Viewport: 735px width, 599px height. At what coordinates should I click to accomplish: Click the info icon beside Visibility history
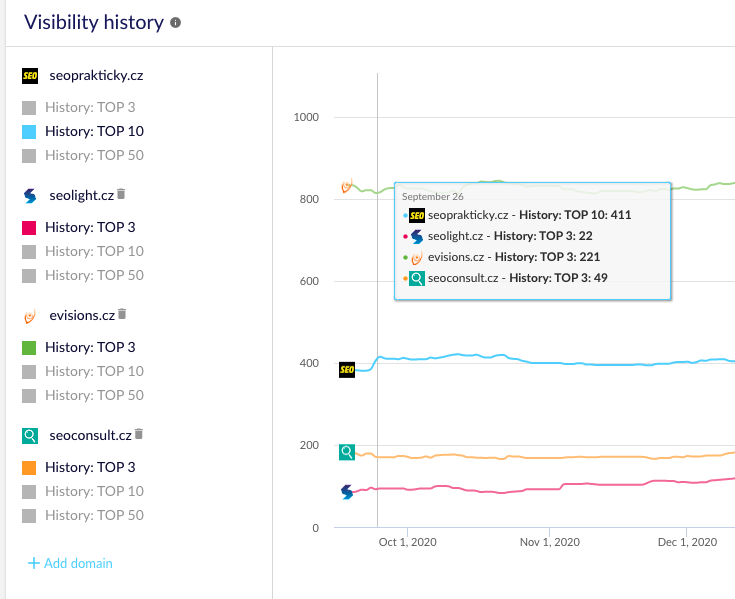(x=175, y=22)
